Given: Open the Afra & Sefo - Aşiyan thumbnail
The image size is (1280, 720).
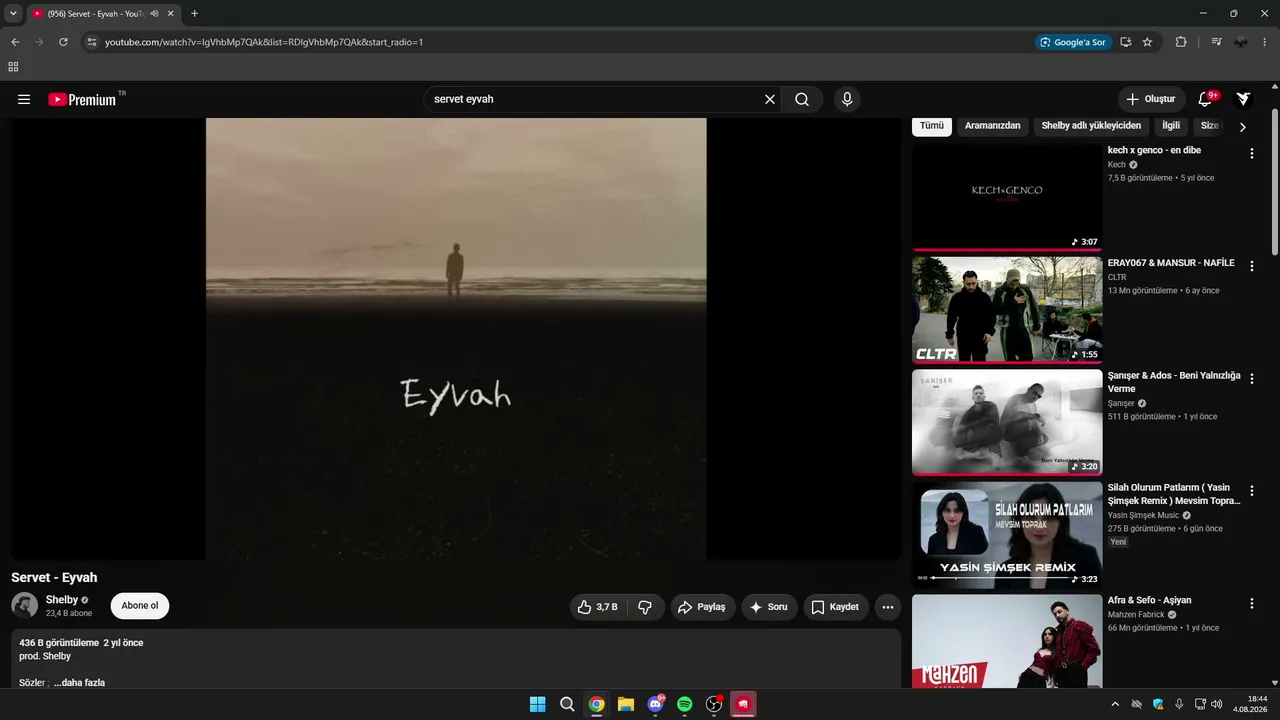Looking at the screenshot, I should pos(1007,641).
